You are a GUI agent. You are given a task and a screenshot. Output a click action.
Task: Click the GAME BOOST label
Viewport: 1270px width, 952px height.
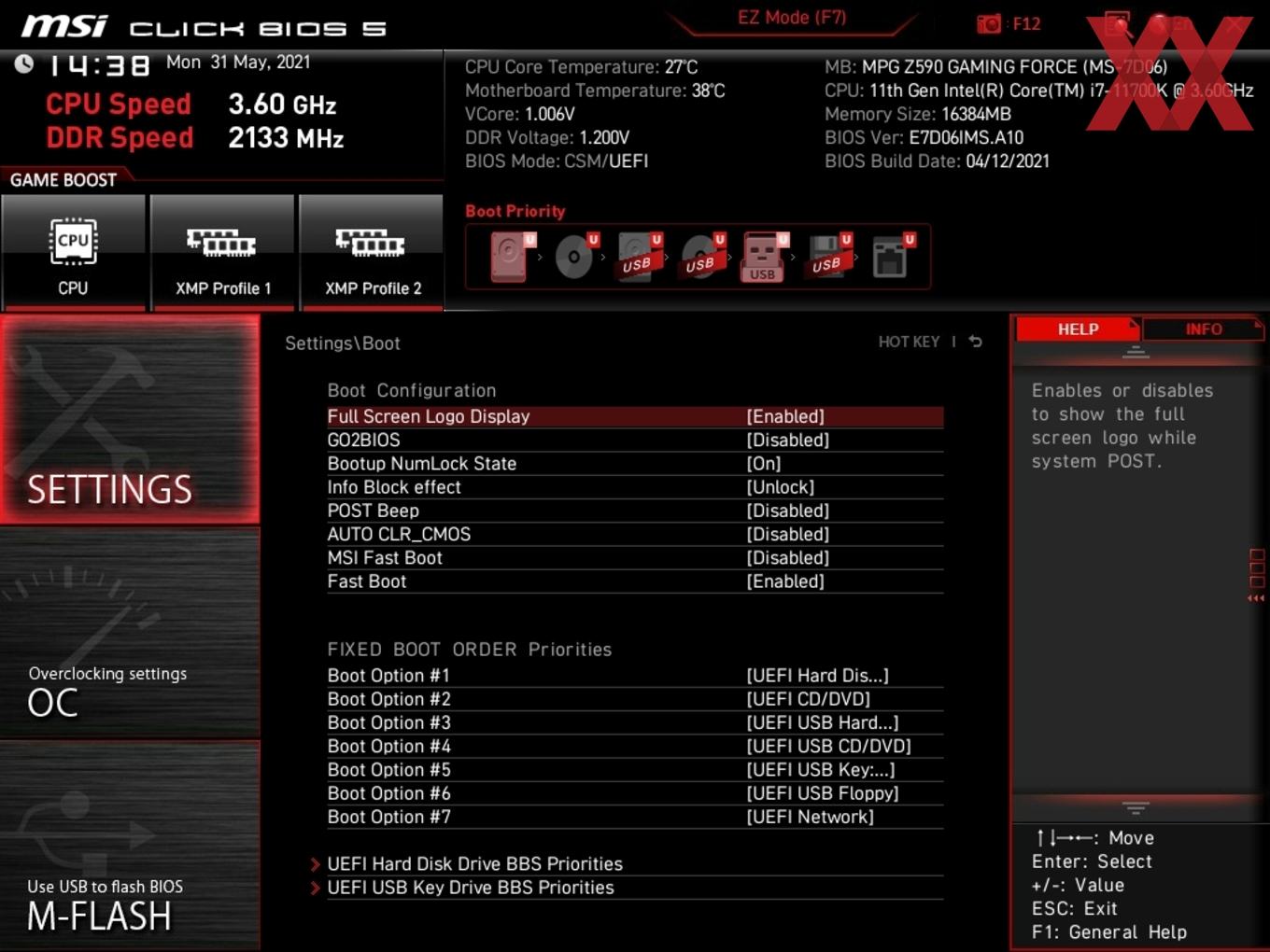point(63,180)
